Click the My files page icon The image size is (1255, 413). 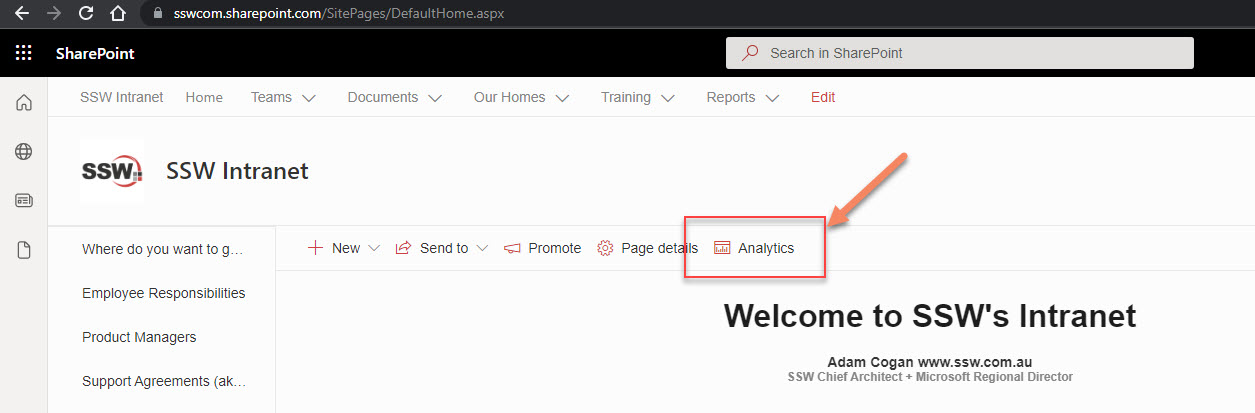click(x=24, y=250)
